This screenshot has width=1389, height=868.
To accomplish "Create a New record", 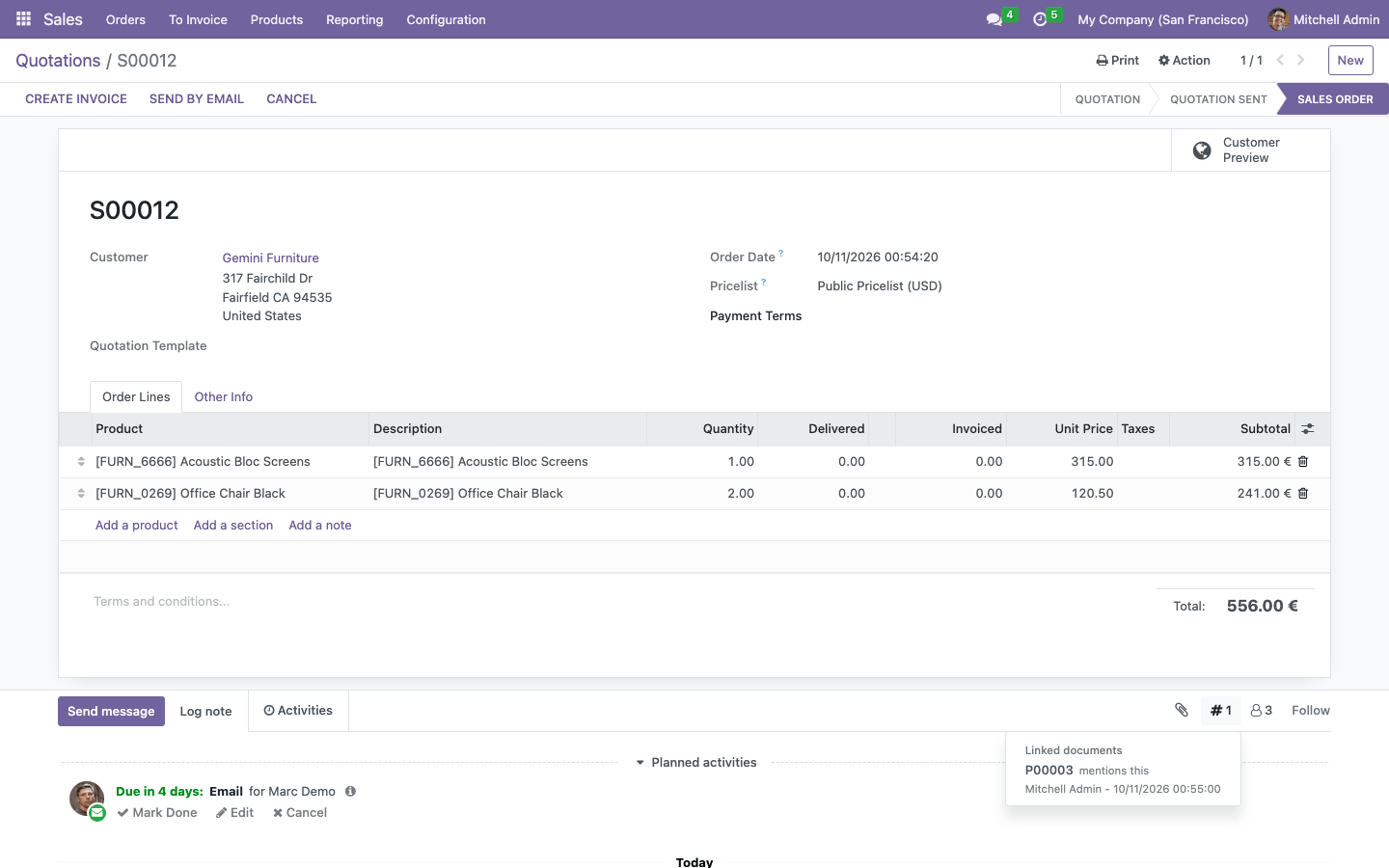I will 1350,61.
